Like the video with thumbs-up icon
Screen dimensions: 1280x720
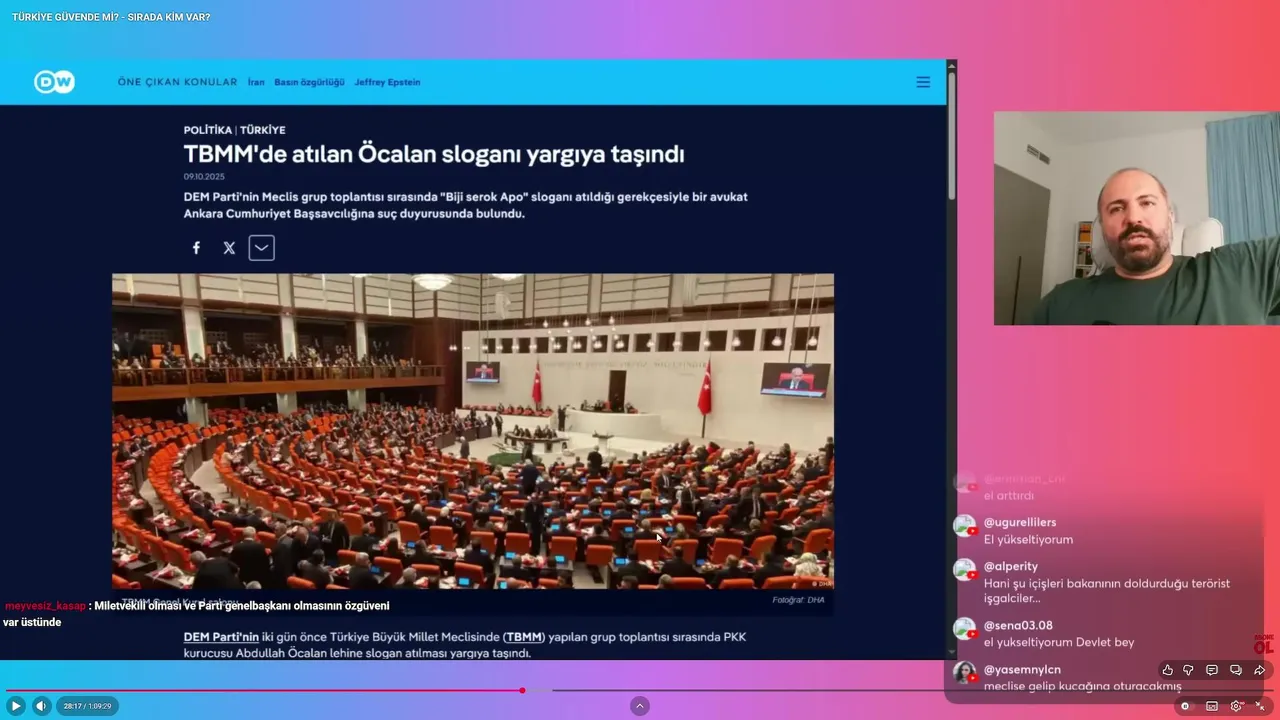pos(1167,670)
